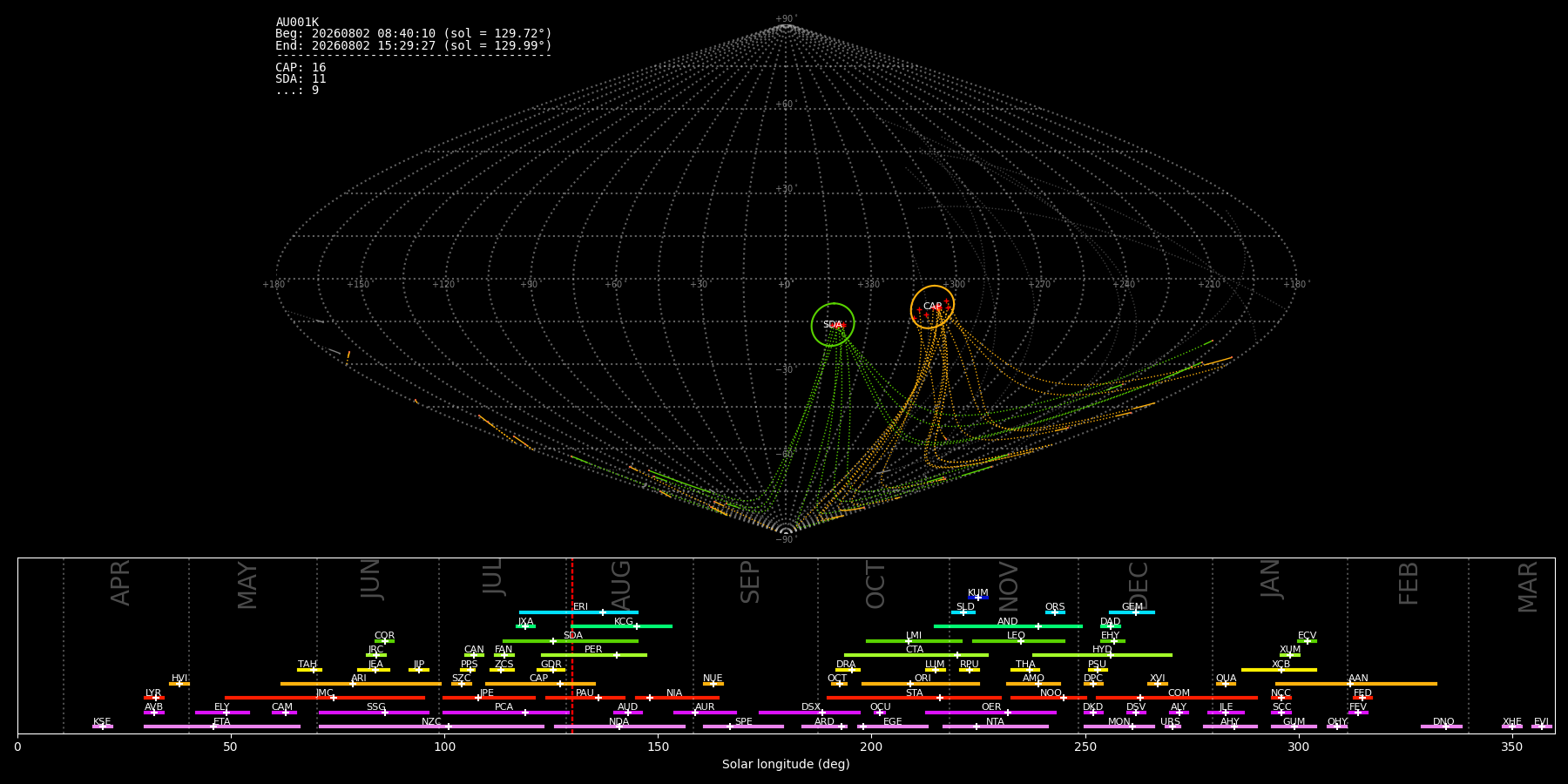This screenshot has height=784, width=1568.
Task: Click the ORI orange shower bar
Action: tap(921, 684)
